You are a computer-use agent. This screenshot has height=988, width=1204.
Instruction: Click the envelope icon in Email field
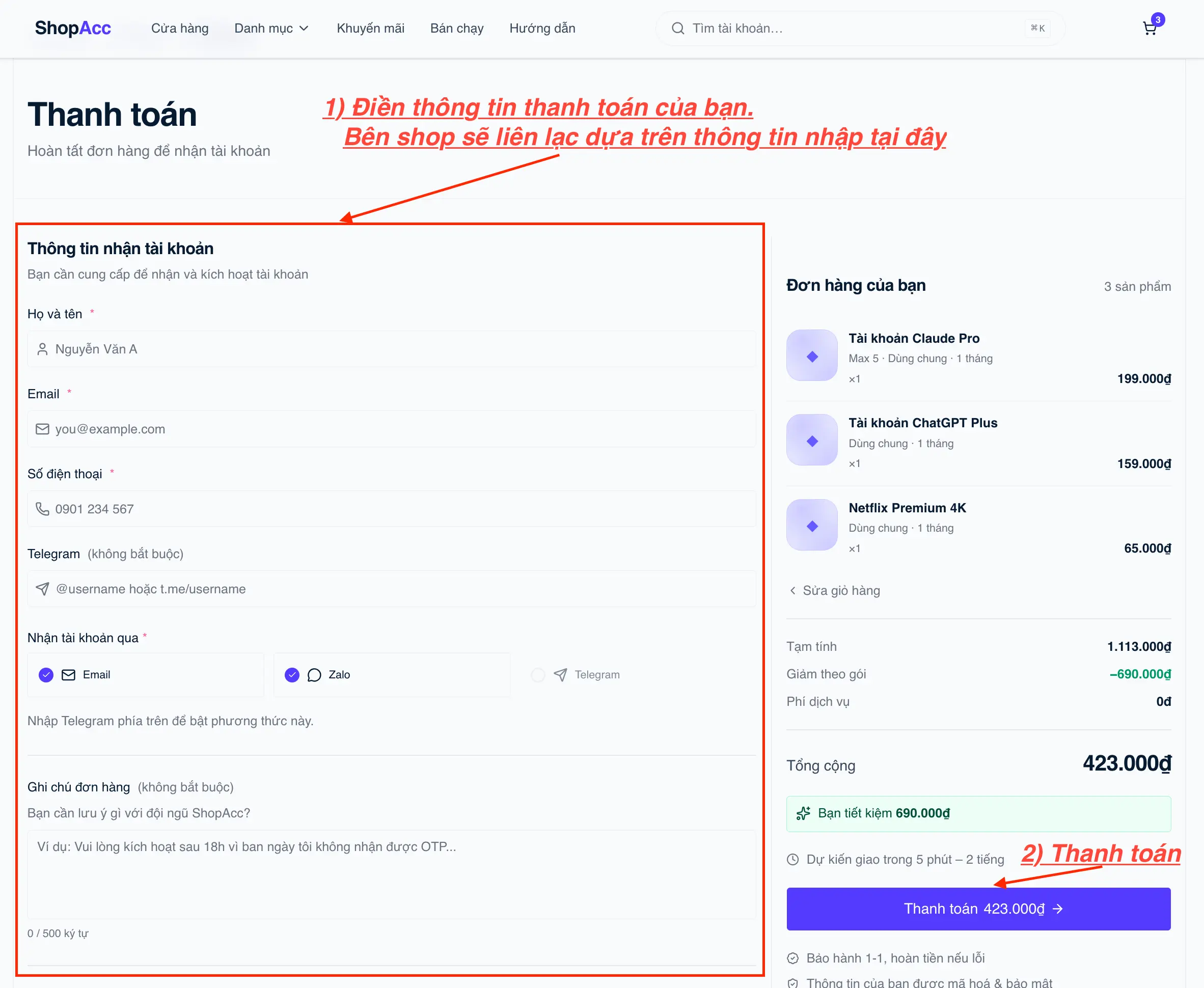42,429
